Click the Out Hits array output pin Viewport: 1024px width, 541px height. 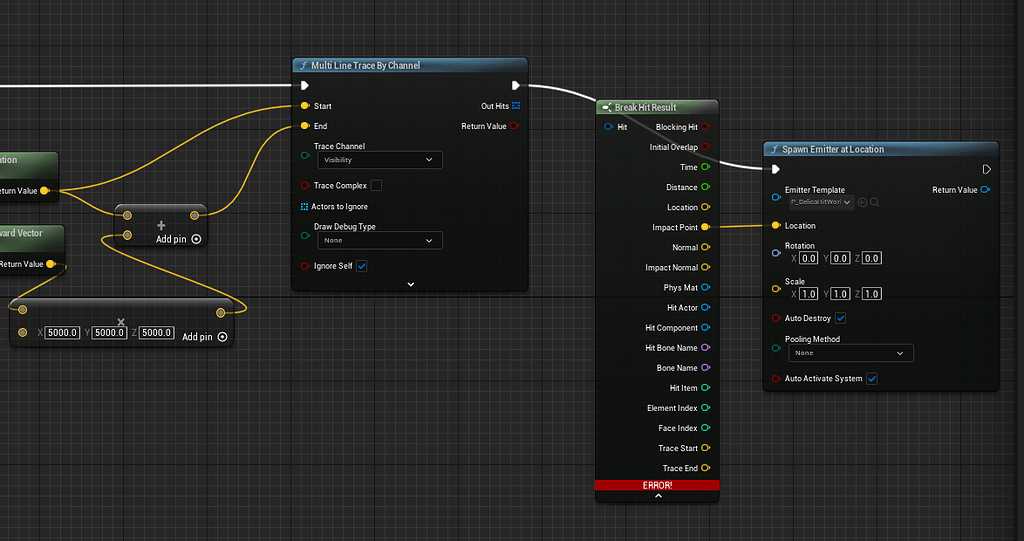[516, 106]
